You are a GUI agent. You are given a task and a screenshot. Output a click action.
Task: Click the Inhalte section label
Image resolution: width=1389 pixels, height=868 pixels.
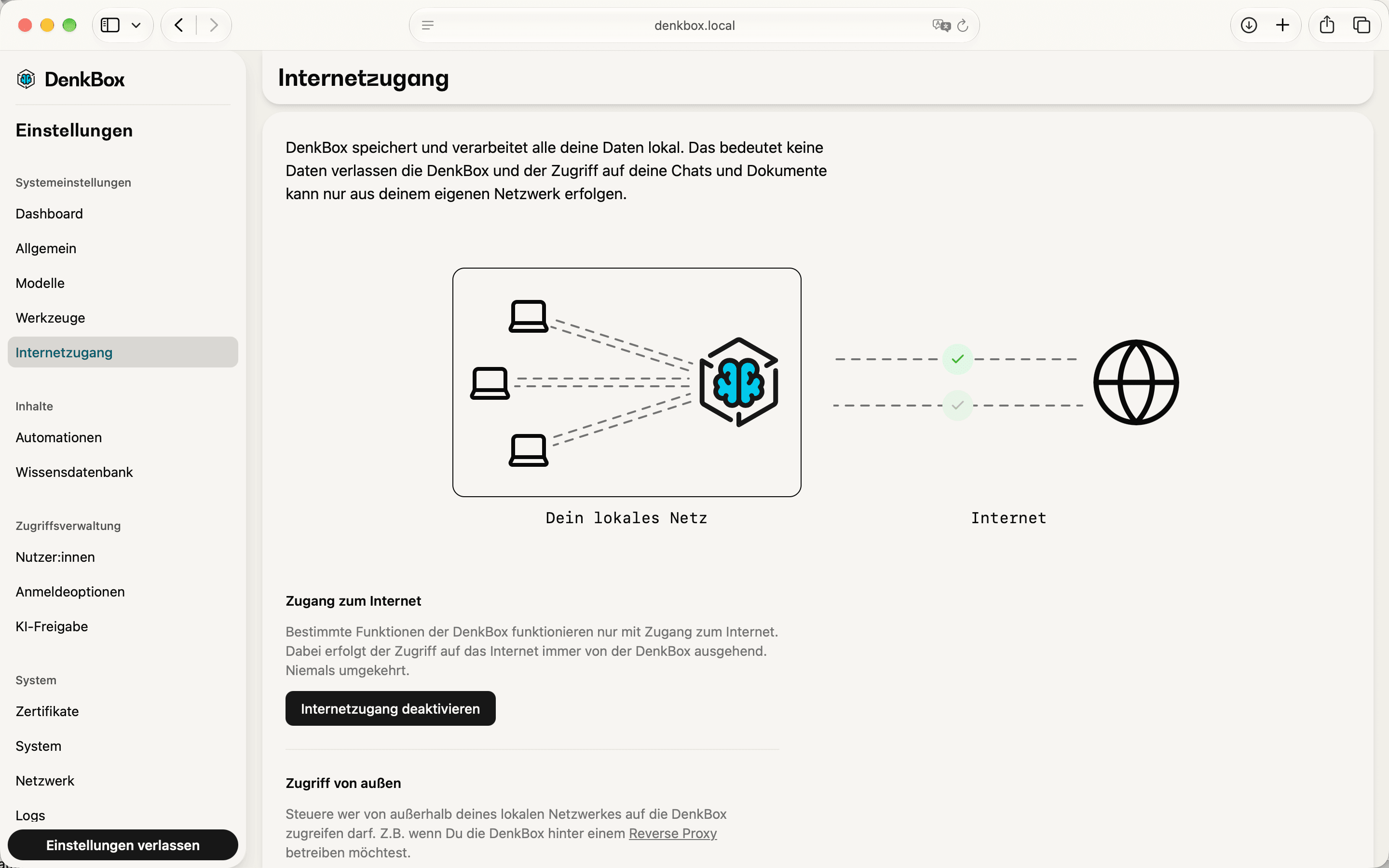coord(34,407)
